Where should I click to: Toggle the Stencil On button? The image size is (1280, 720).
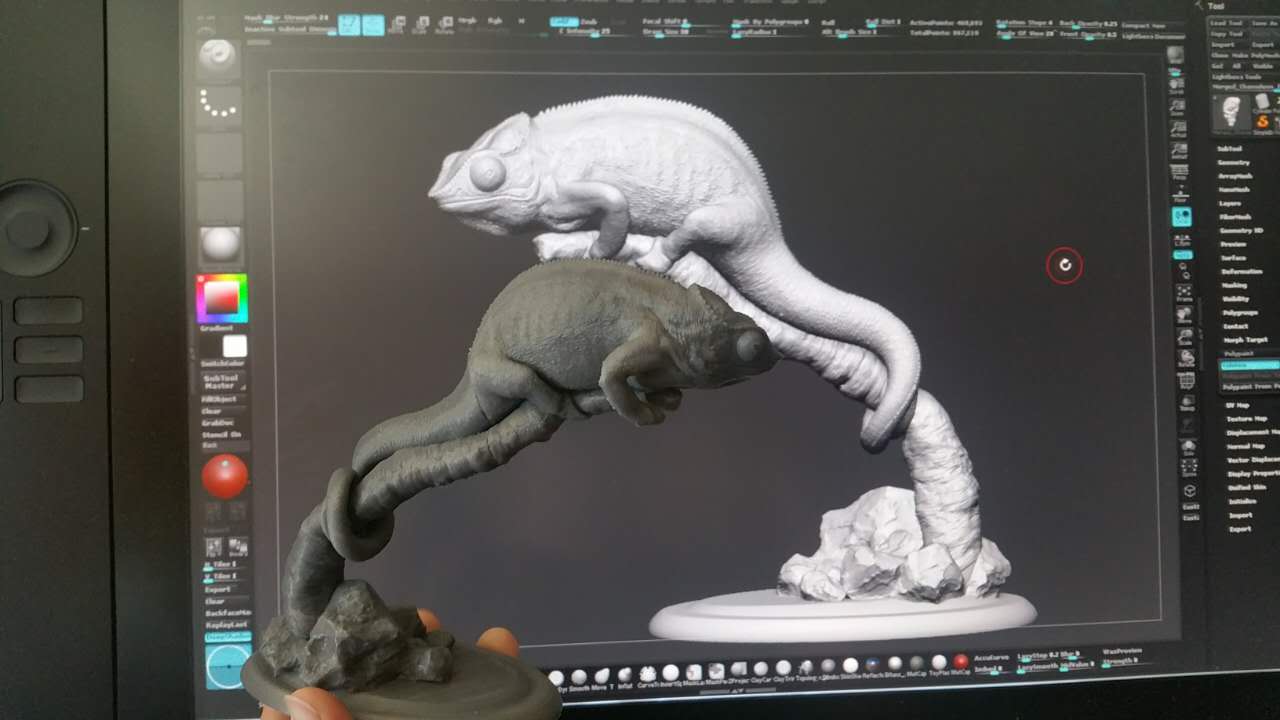[x=222, y=435]
